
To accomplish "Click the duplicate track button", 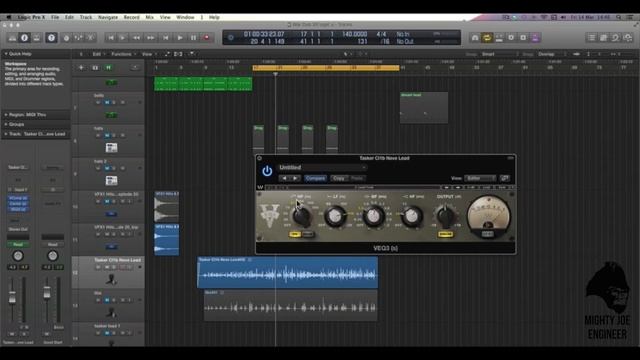I will 95,67.
